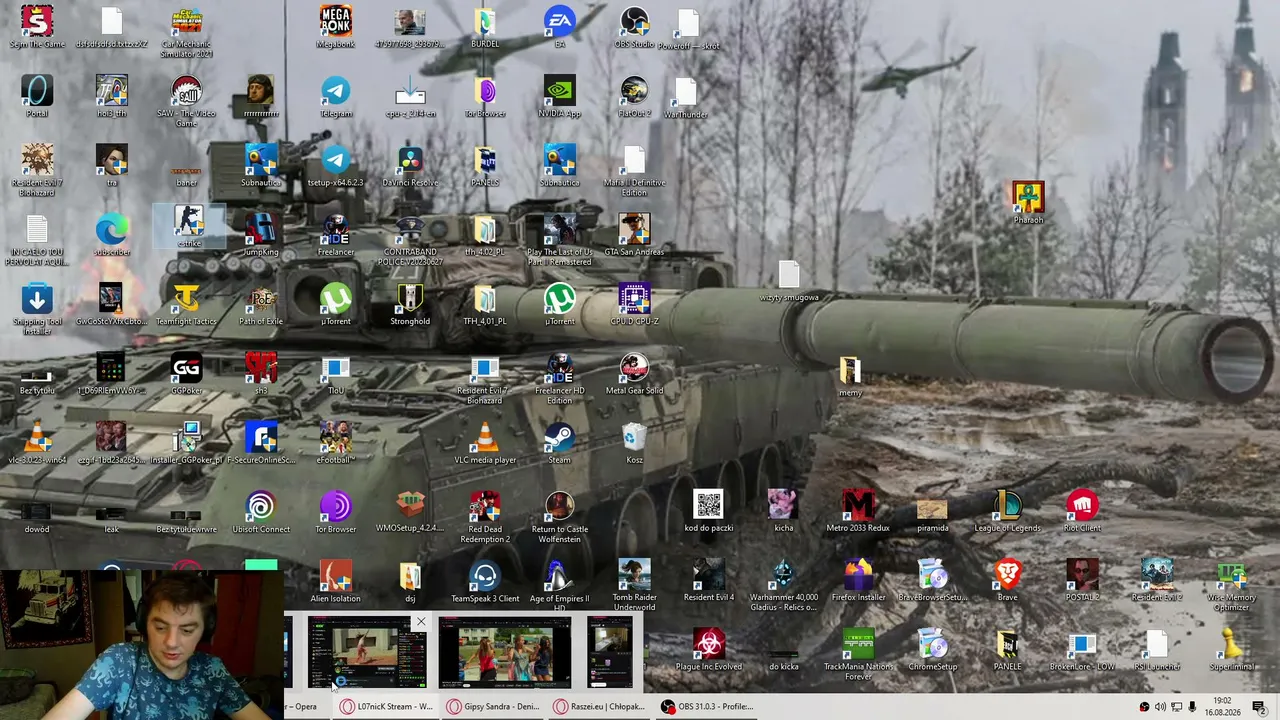
Task: Open the Pharaoh game shortcut
Action: 1028,202
